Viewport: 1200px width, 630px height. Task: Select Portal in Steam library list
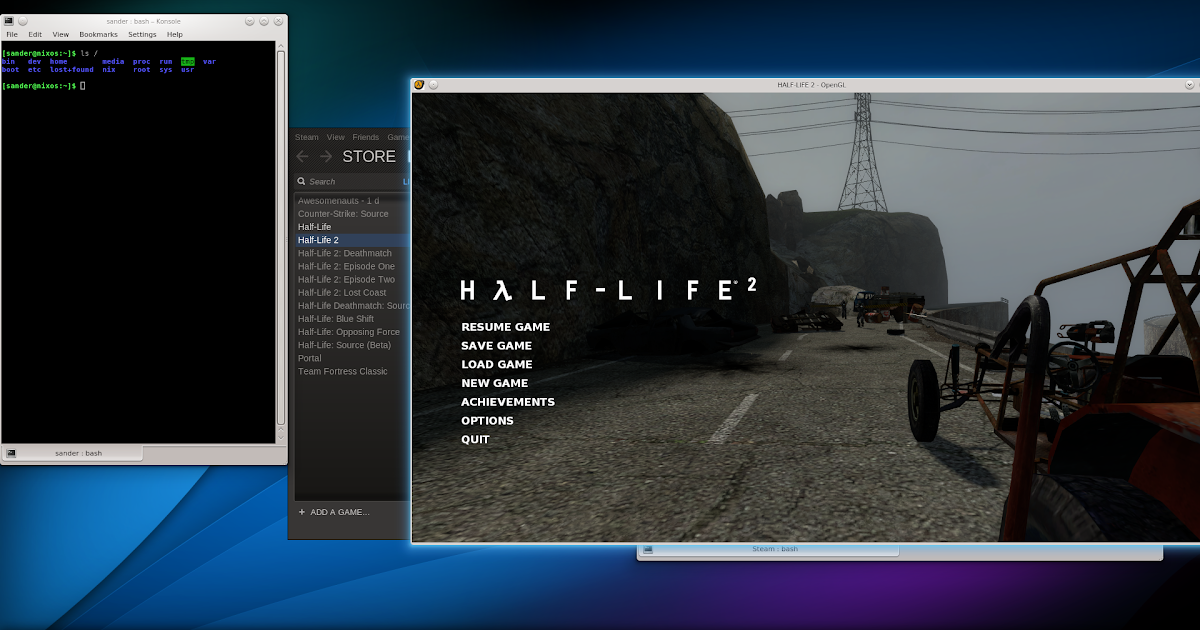point(352,358)
